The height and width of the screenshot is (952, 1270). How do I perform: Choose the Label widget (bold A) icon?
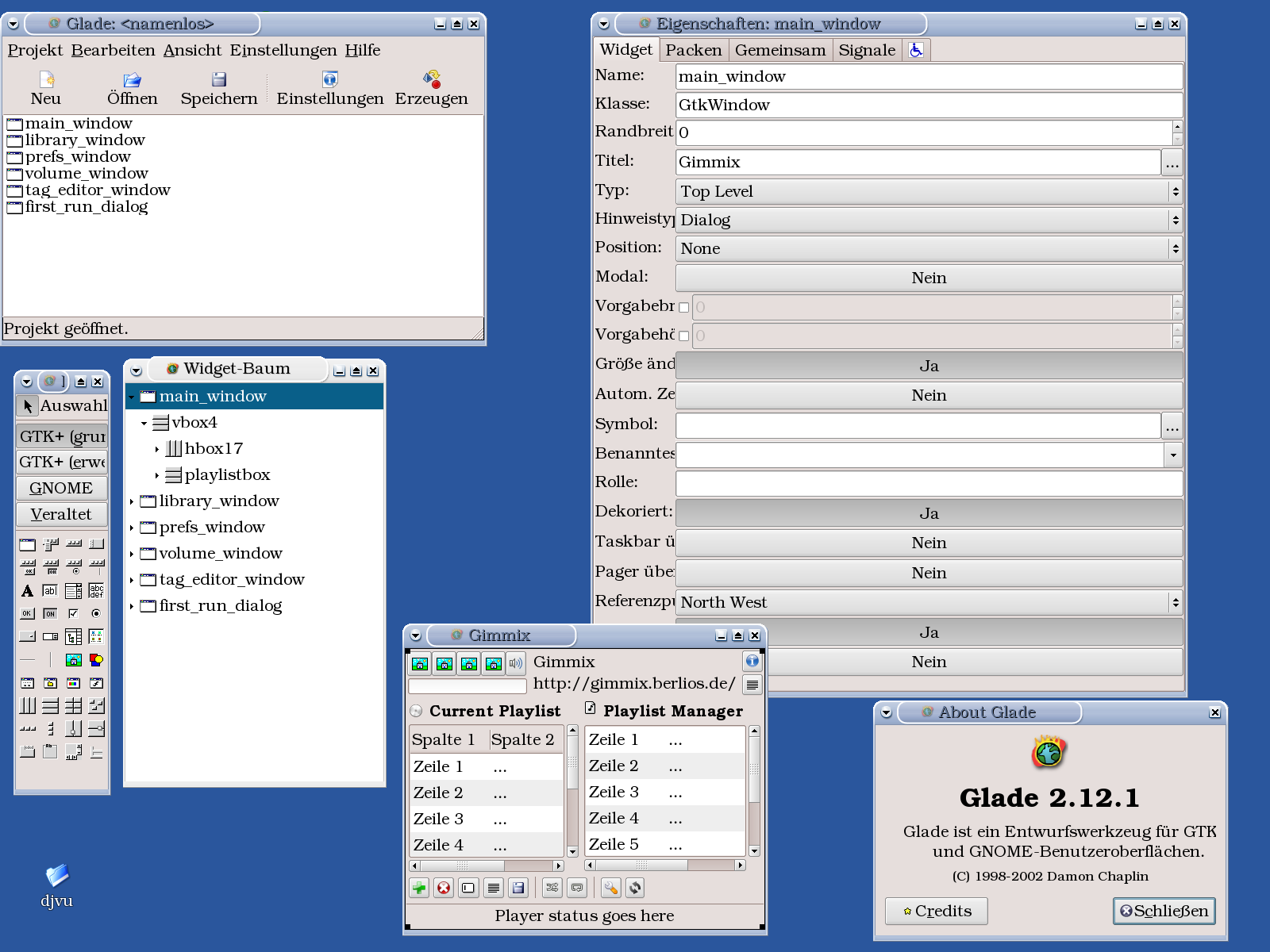(x=28, y=590)
